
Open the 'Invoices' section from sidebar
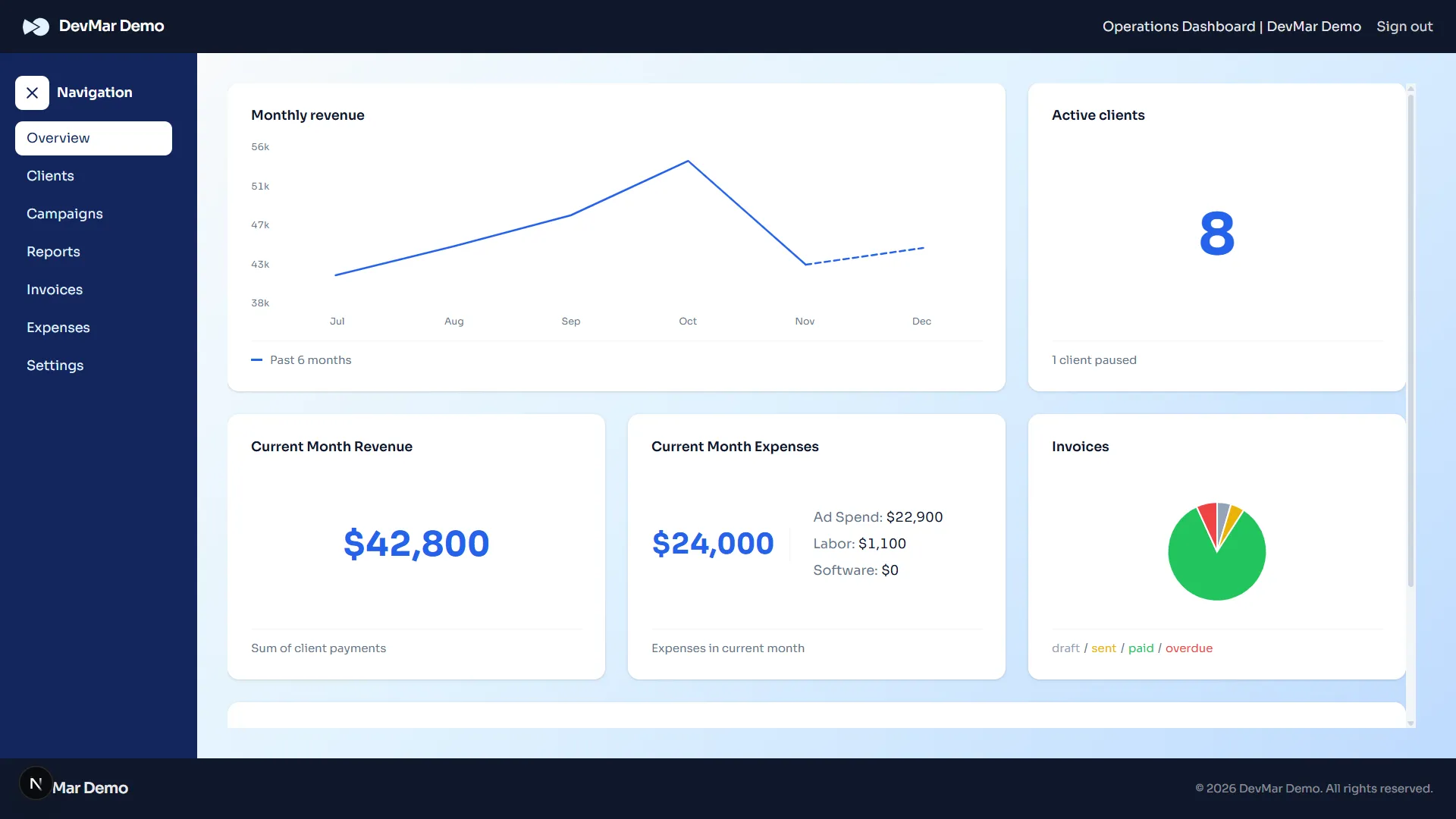point(54,289)
